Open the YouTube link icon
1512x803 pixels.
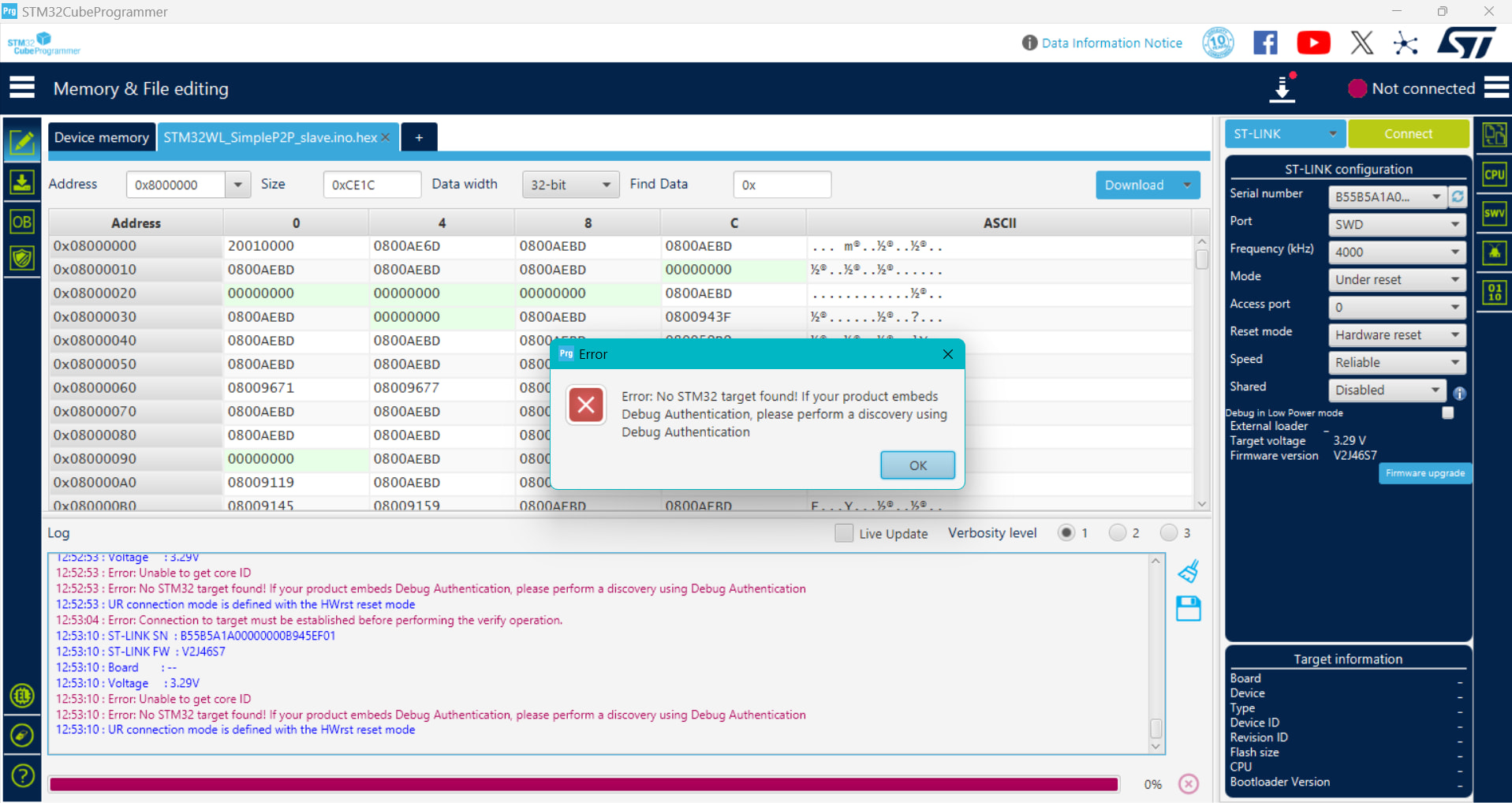[x=1313, y=43]
